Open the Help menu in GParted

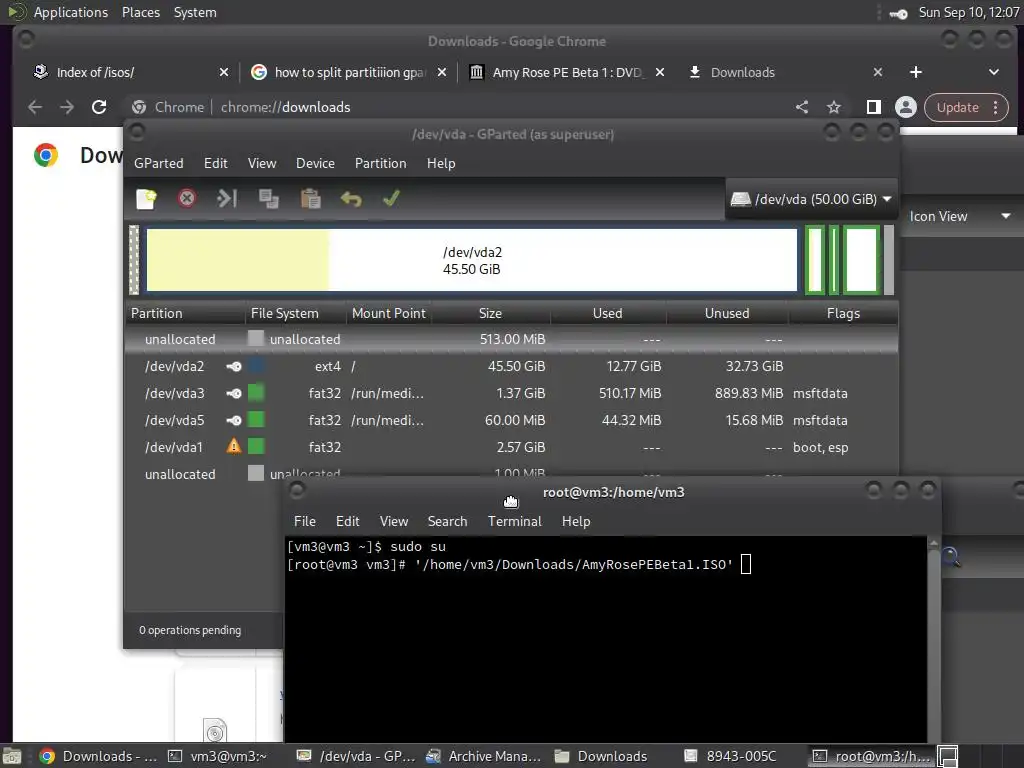point(441,163)
